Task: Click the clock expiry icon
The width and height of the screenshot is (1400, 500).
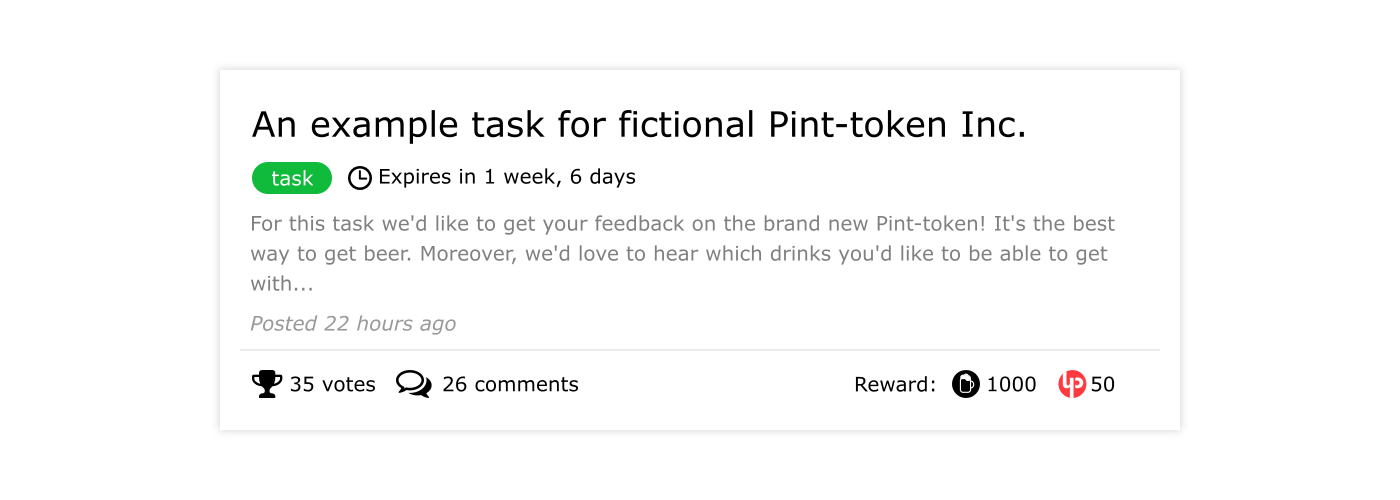Action: click(x=359, y=178)
